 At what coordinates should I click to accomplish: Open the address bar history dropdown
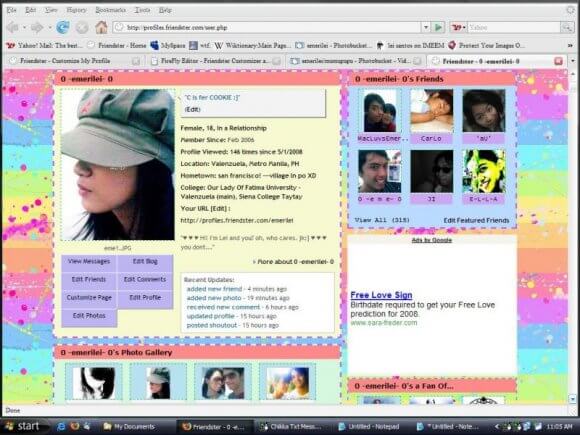point(426,27)
